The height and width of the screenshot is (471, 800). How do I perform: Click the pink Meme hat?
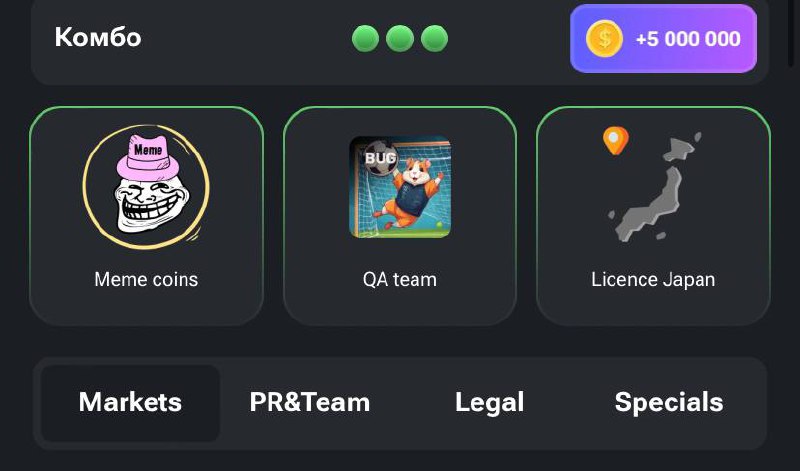click(x=148, y=156)
